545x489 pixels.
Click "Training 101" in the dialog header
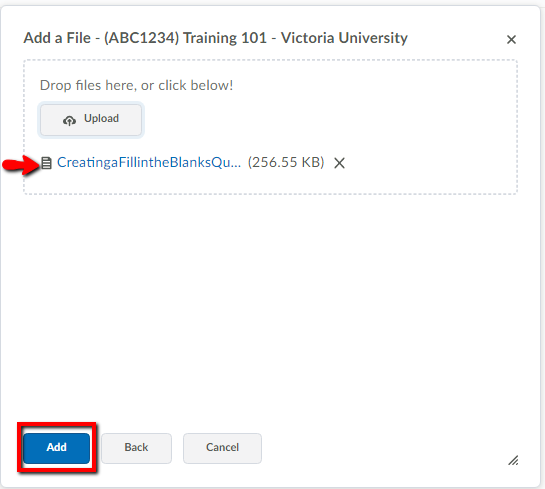(x=225, y=38)
